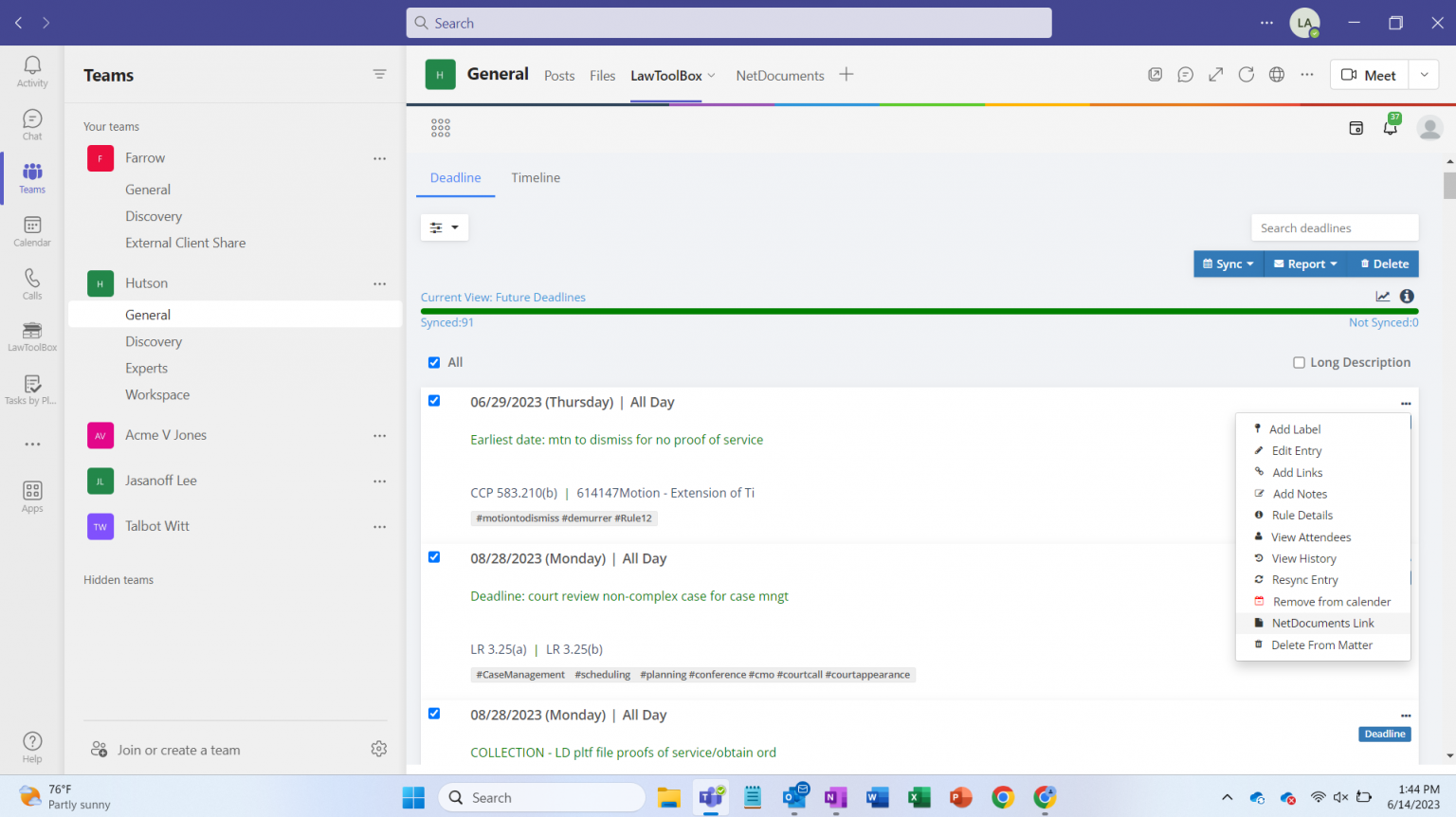1456x817 pixels.
Task: Uncheck the All deadlines checkbox
Action: click(432, 361)
